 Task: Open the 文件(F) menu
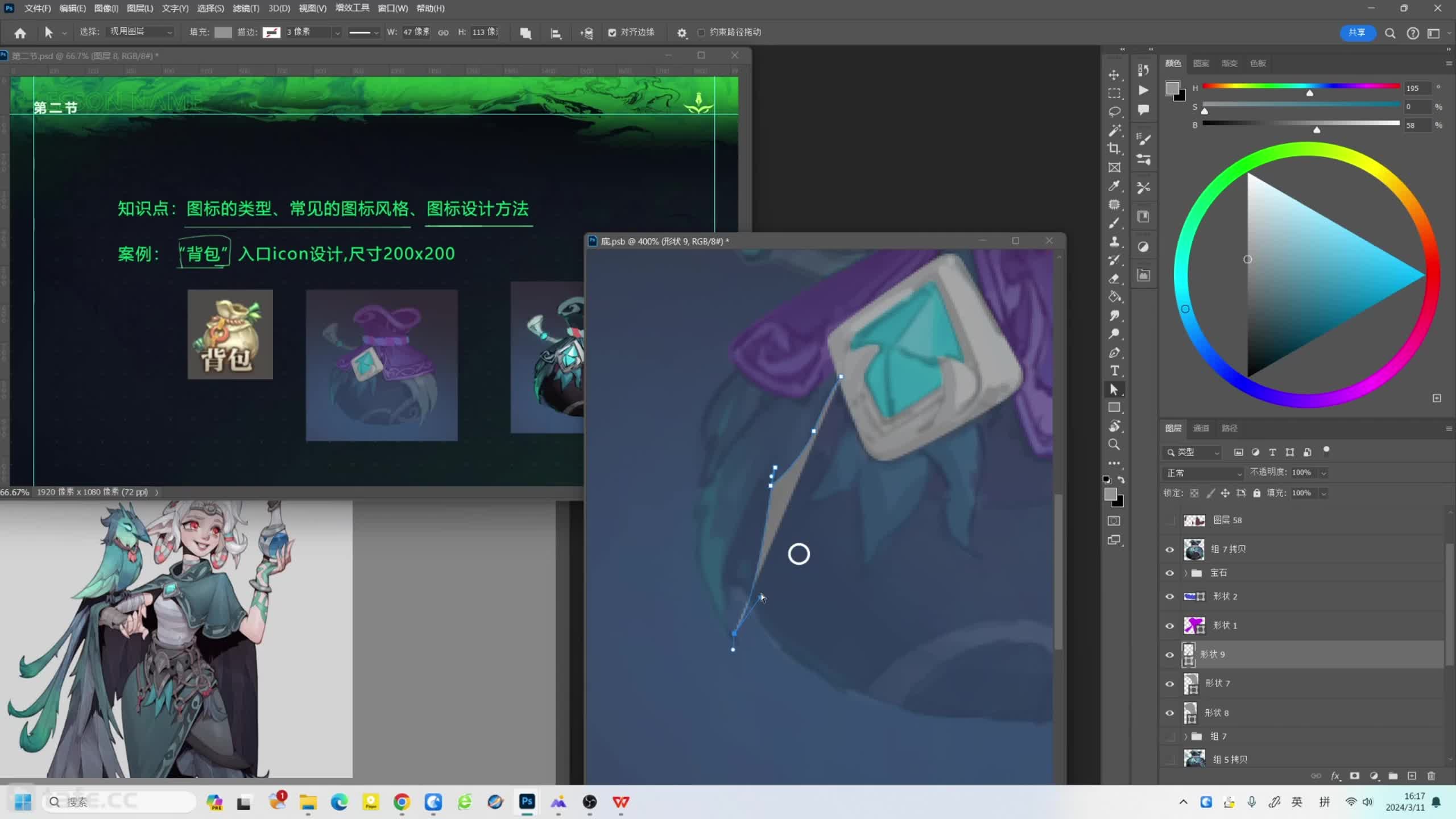tap(38, 9)
